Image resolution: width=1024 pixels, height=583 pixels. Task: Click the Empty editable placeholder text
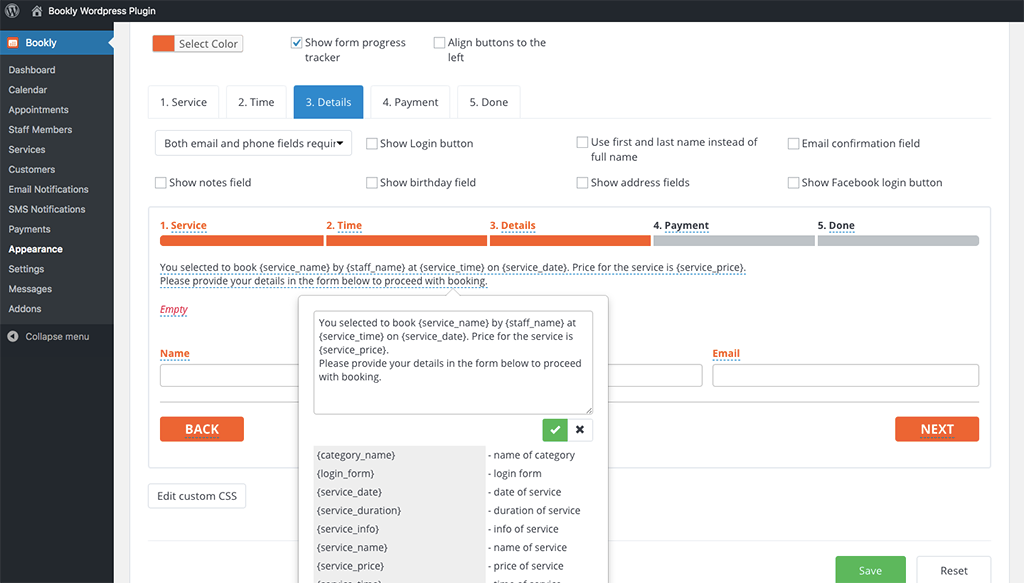pos(174,309)
